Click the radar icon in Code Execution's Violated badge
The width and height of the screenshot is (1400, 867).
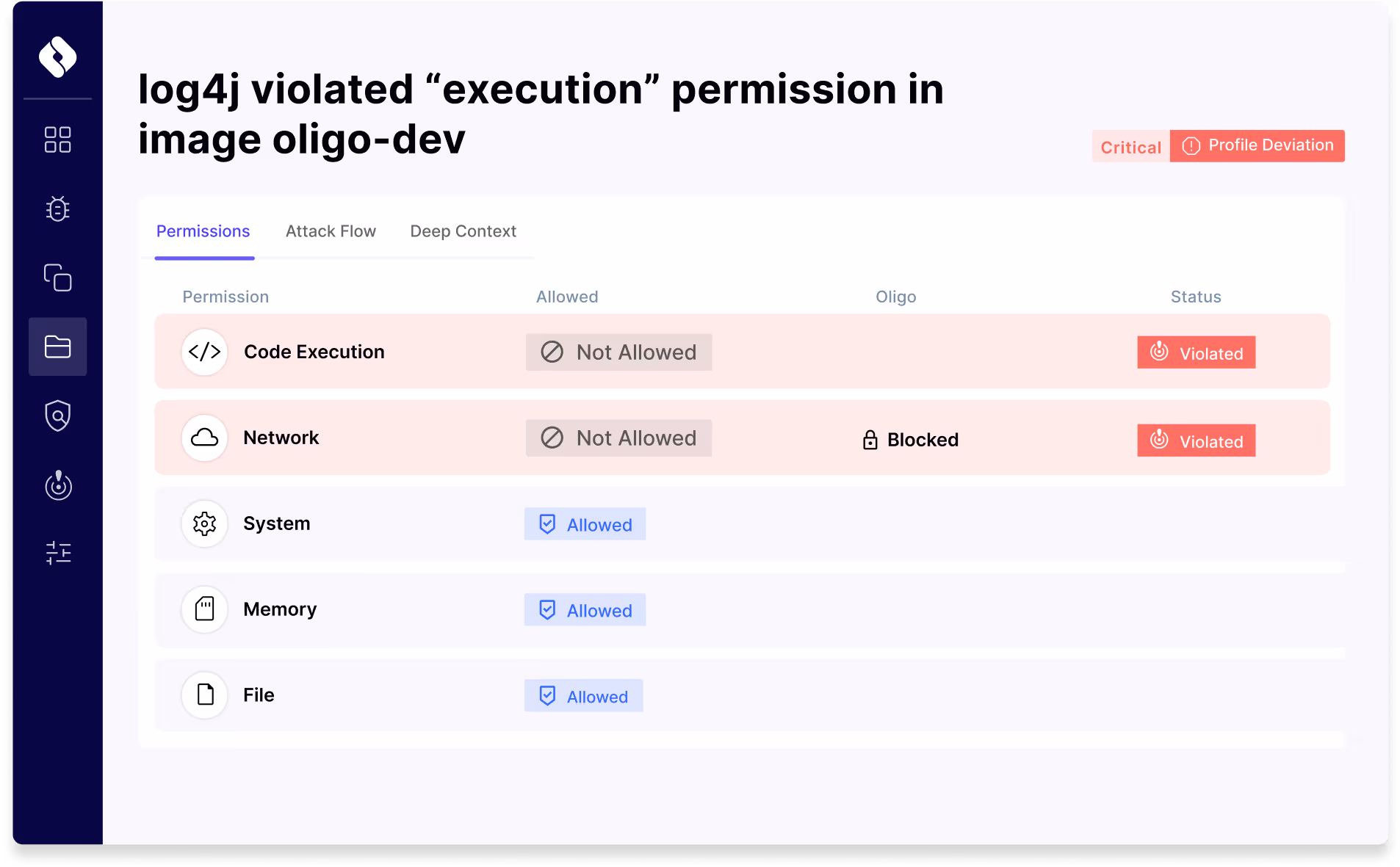click(1159, 351)
